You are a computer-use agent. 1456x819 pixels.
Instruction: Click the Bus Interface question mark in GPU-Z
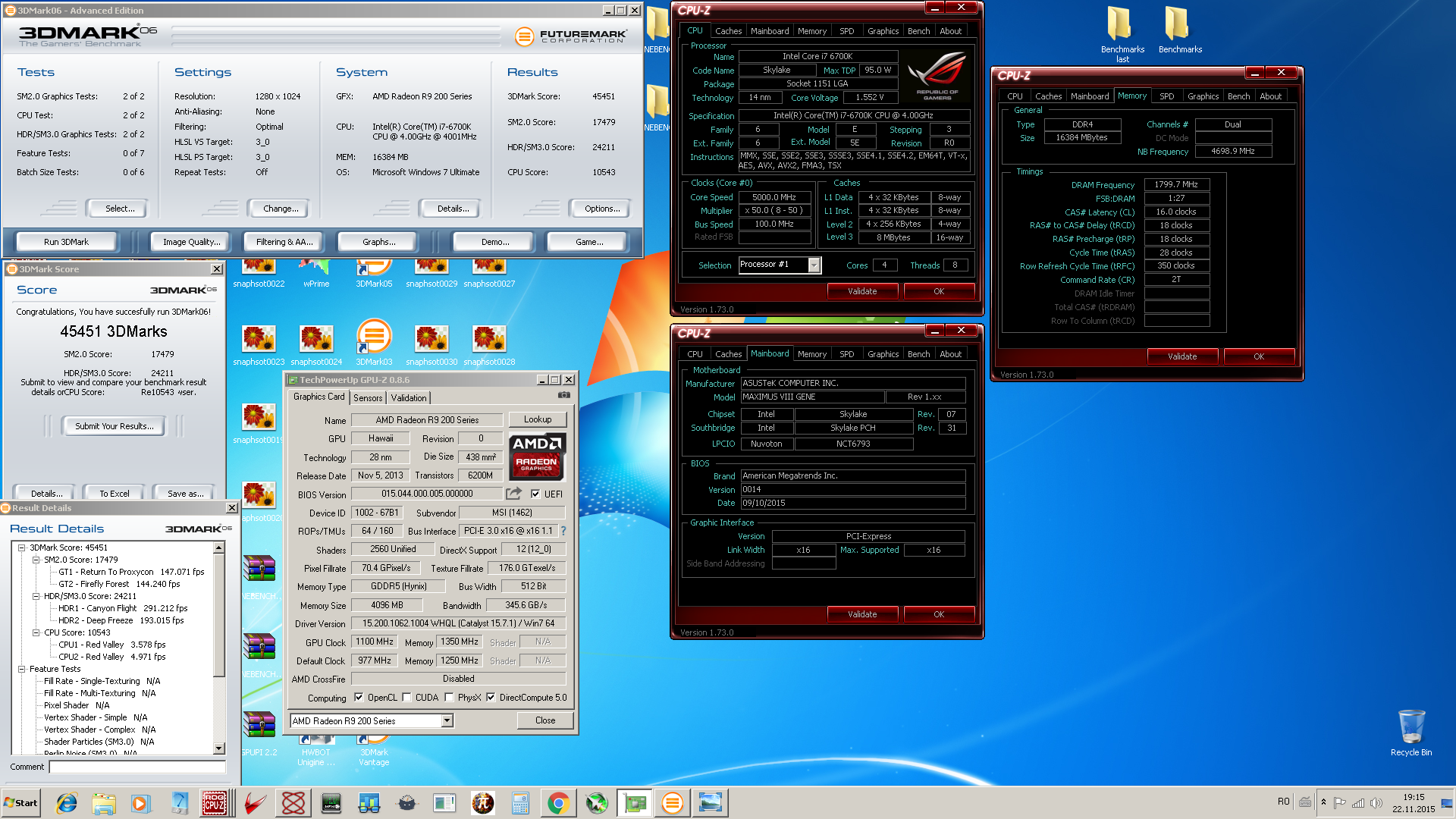coord(563,531)
